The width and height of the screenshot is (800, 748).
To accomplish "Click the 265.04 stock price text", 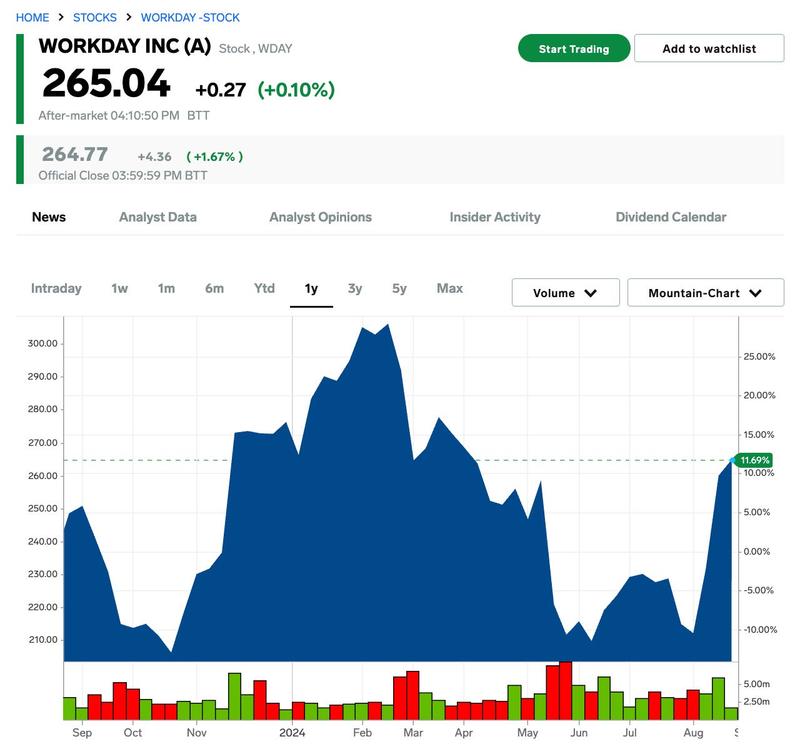I will point(106,83).
